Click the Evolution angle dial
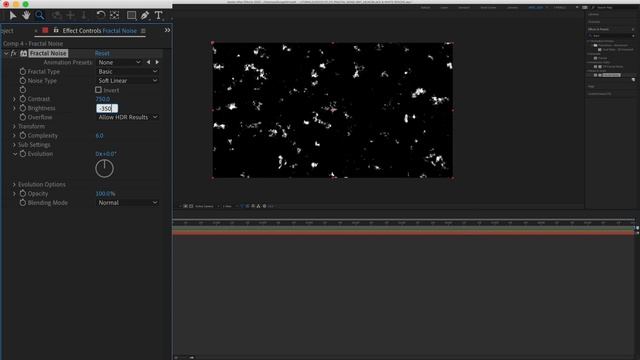The height and width of the screenshot is (360, 640). (x=104, y=168)
